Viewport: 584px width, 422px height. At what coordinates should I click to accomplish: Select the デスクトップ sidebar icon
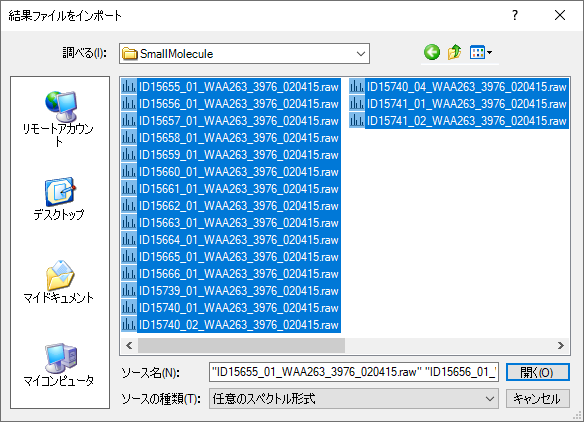58,199
